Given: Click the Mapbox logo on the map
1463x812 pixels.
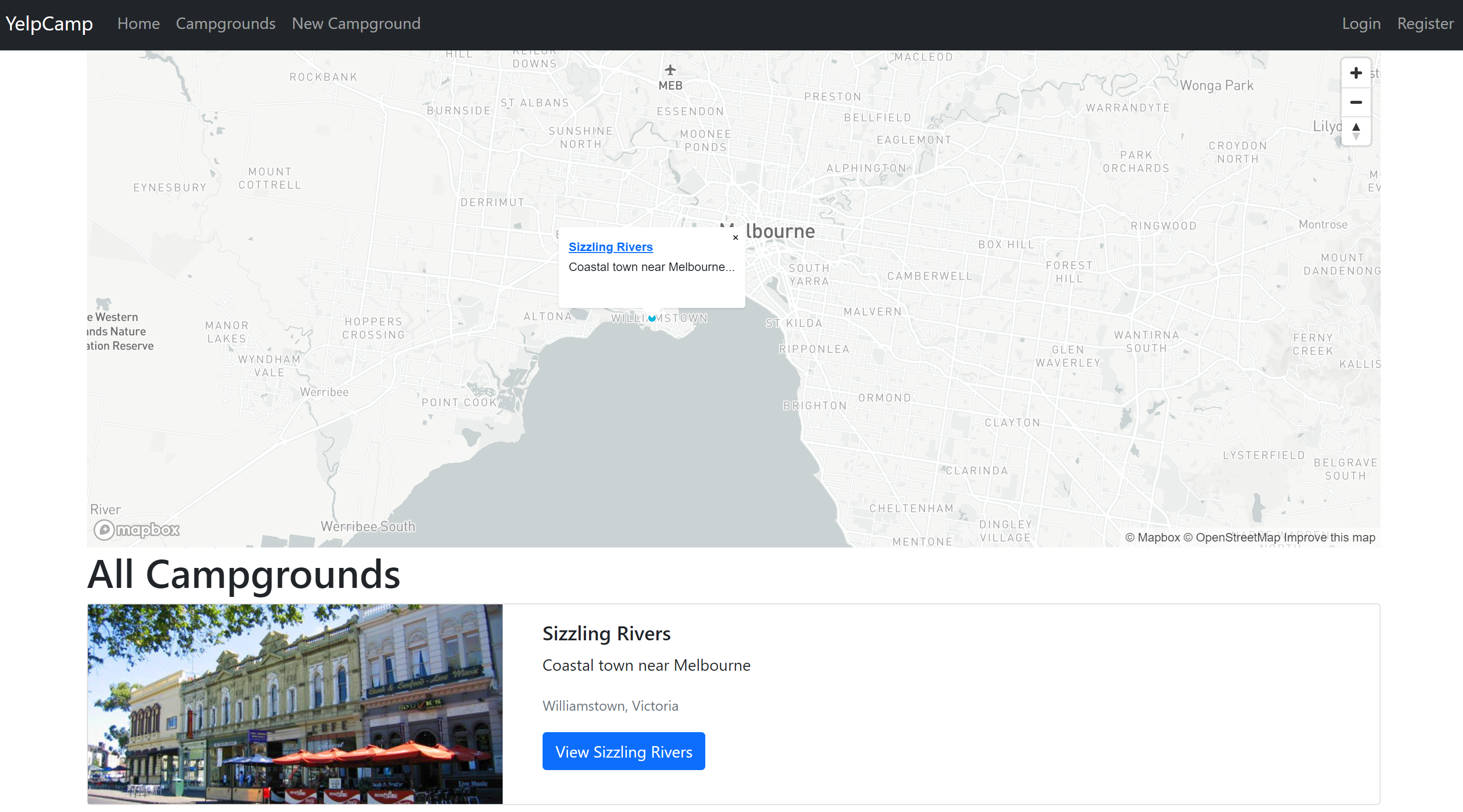Looking at the screenshot, I should point(137,529).
